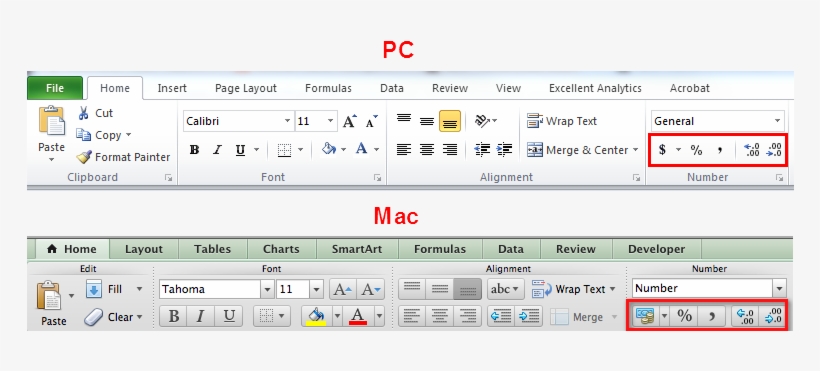
Task: Expand PC Alignment group dialog launcher
Action: pyautogui.click(x=636, y=178)
